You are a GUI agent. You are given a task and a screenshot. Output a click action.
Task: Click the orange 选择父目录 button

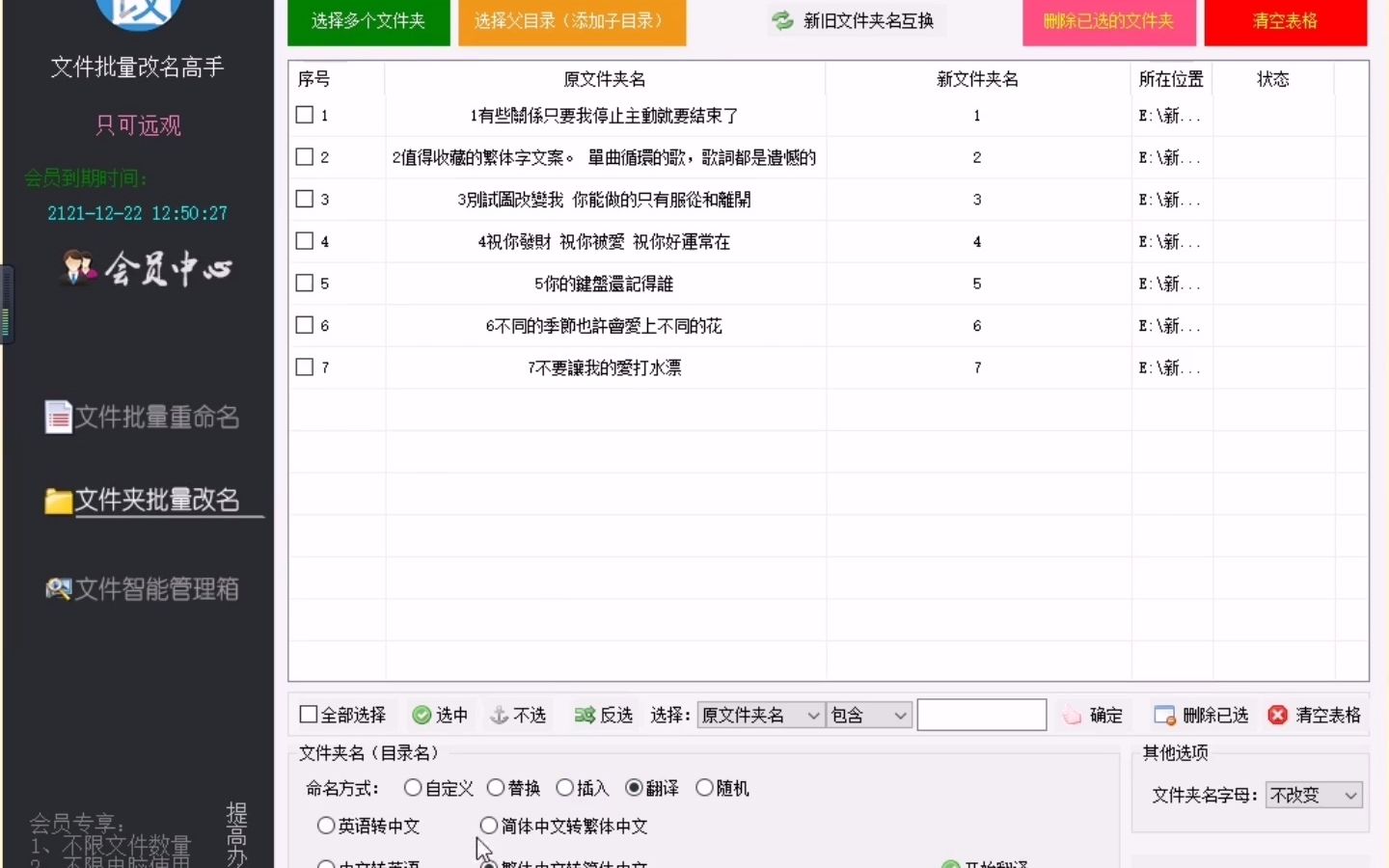(572, 21)
